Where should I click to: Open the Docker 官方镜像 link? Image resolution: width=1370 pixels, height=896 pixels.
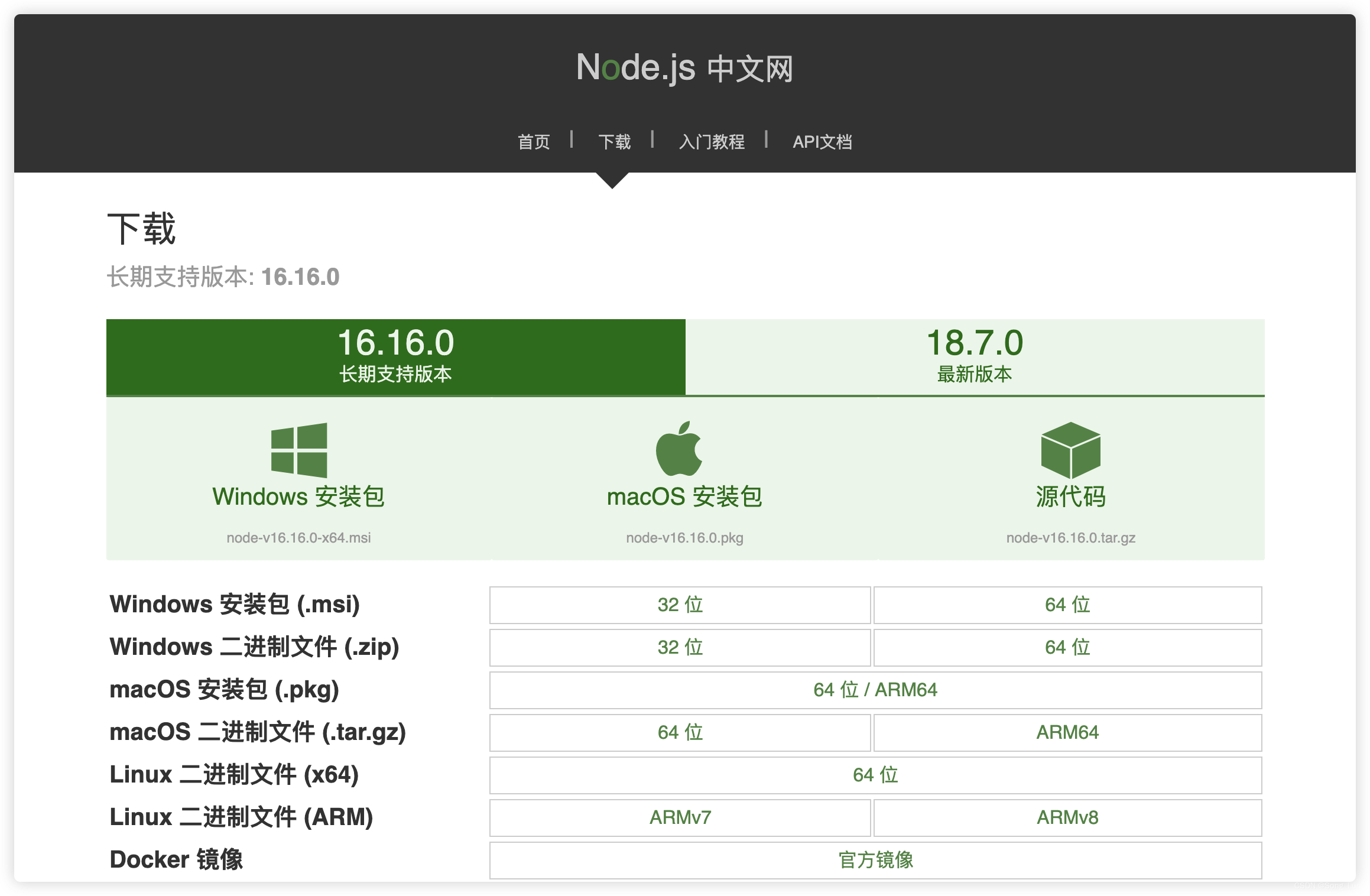(875, 860)
